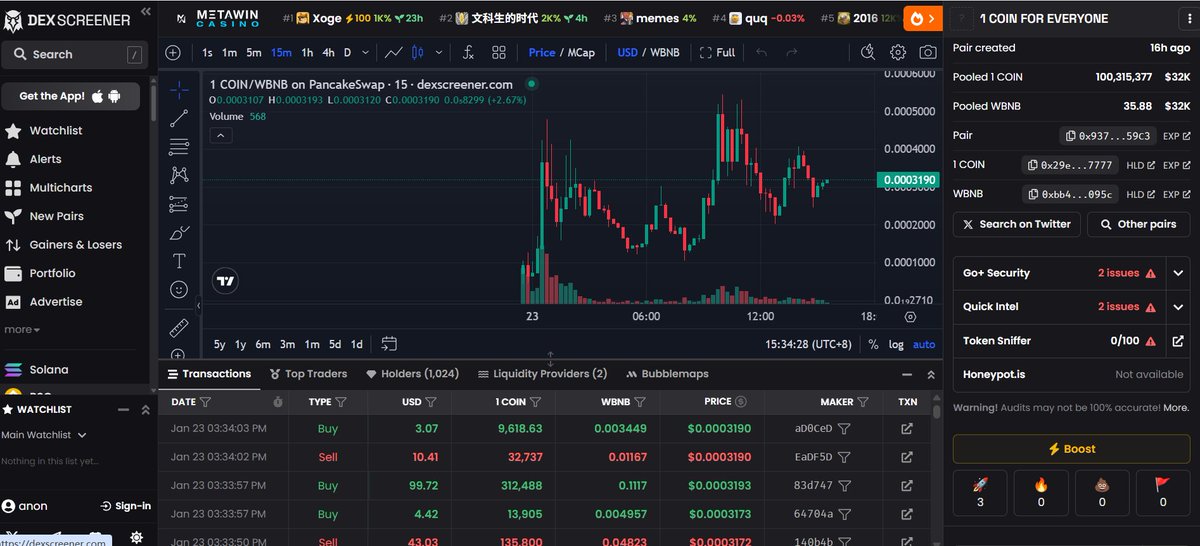Take a chart snapshot with camera icon
Image resolution: width=1200 pixels, height=546 pixels.
pyautogui.click(x=928, y=53)
